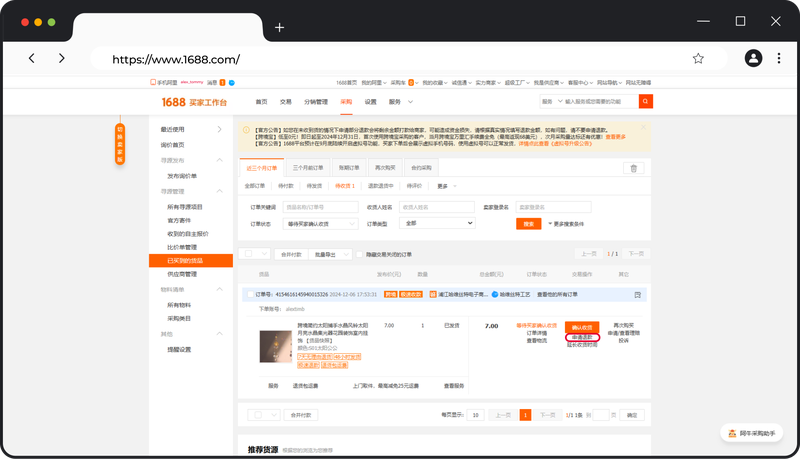Open the browser profile avatar icon
Image resolution: width=800 pixels, height=459 pixels.
point(751,59)
